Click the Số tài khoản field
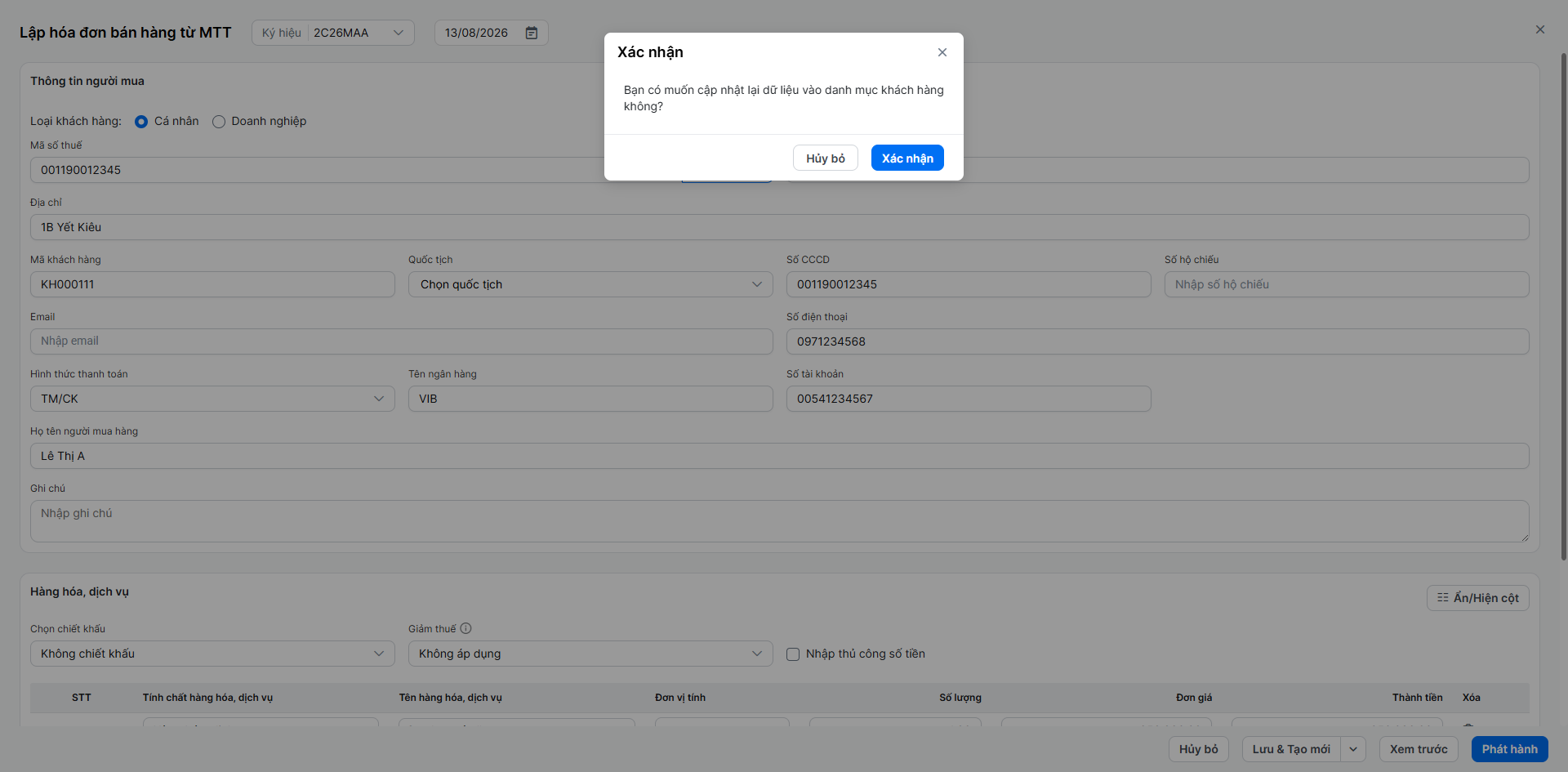Viewport: 1568px width, 772px height. (x=969, y=399)
